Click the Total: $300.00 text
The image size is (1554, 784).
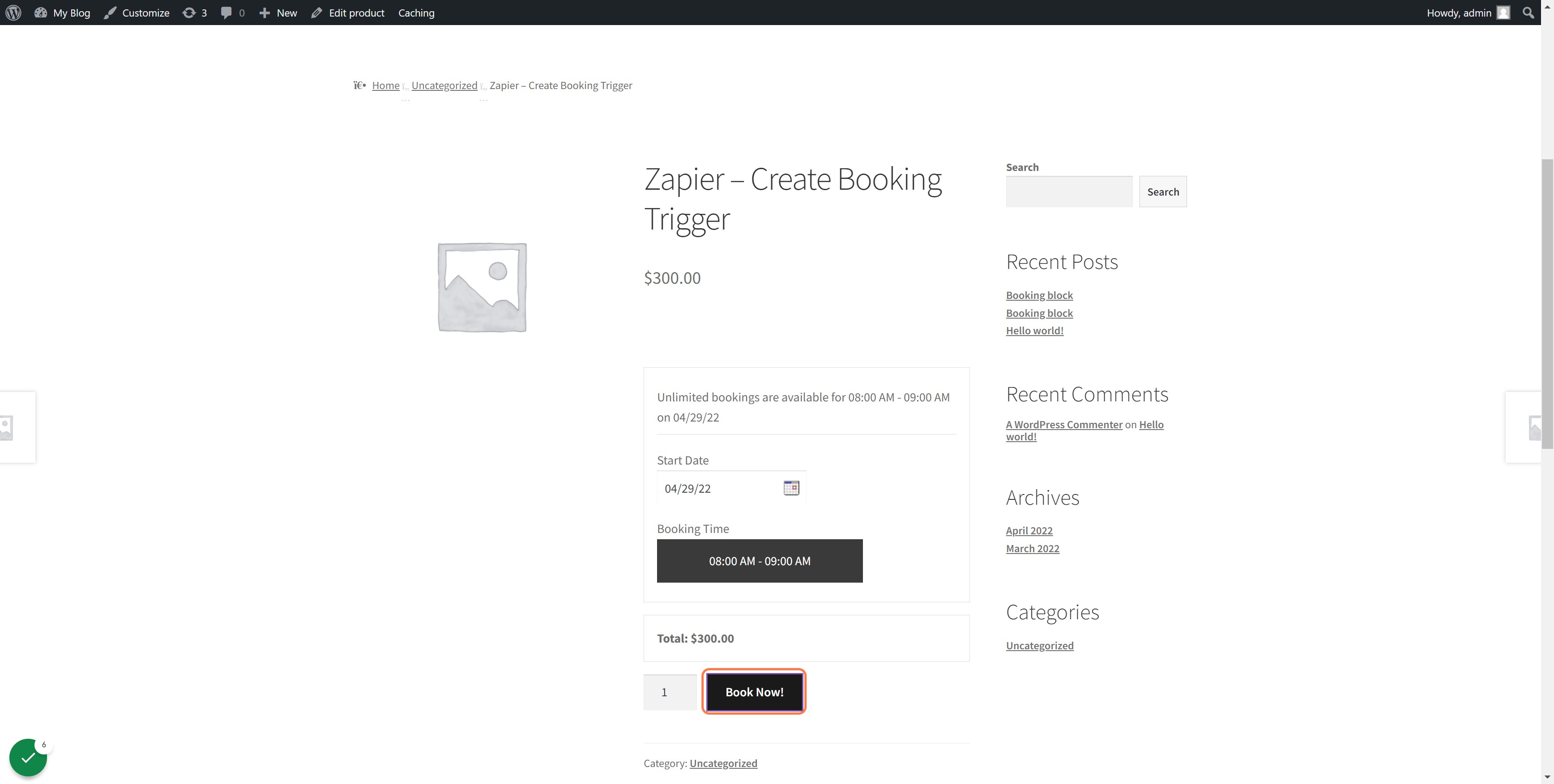click(695, 638)
